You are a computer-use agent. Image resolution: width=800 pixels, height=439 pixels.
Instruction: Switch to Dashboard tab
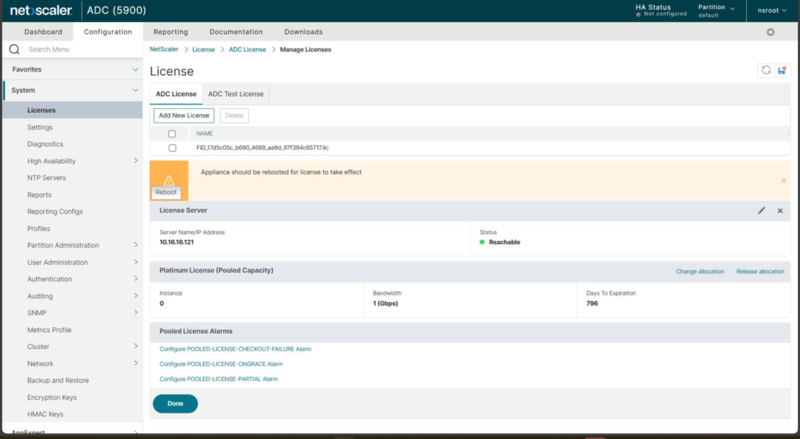(43, 32)
